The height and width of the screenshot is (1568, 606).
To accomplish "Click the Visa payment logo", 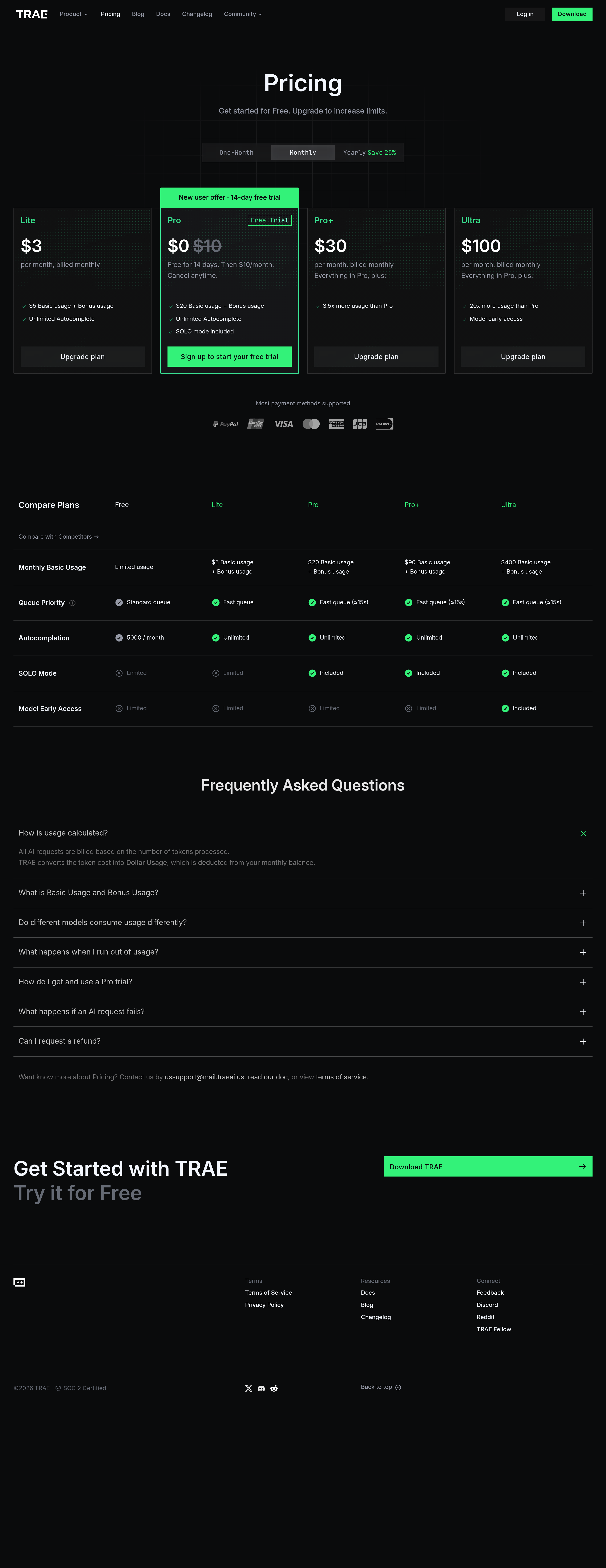I will click(x=283, y=424).
